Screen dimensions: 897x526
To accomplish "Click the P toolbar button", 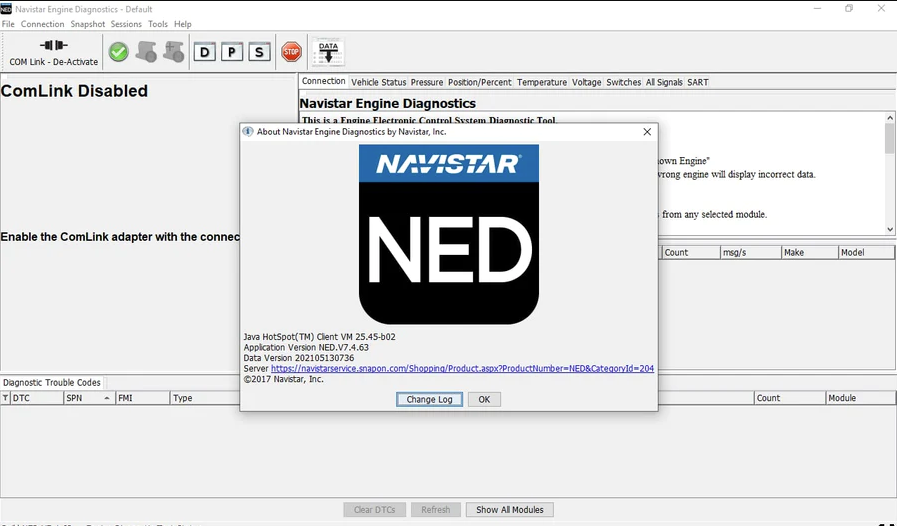I will pos(232,53).
